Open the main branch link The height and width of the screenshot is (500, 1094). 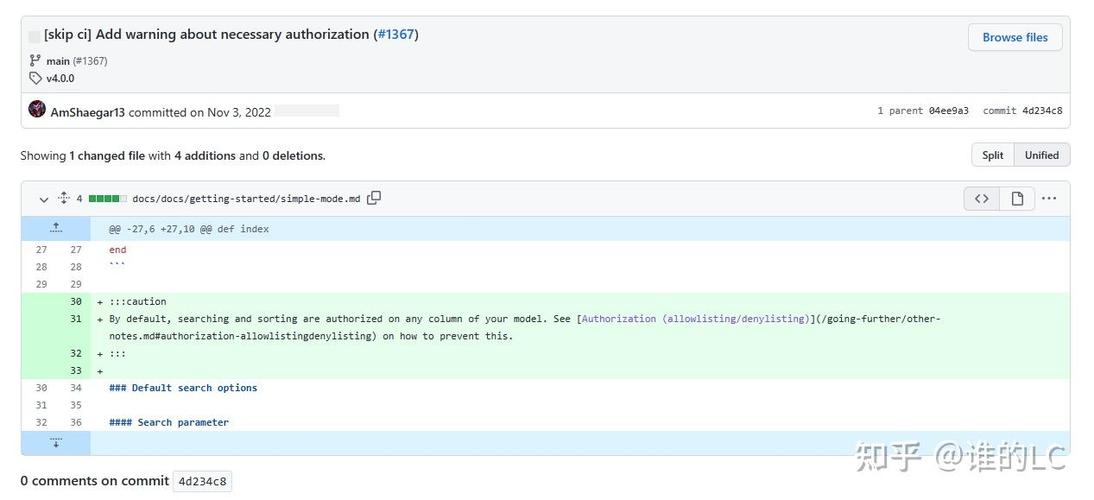(x=58, y=61)
